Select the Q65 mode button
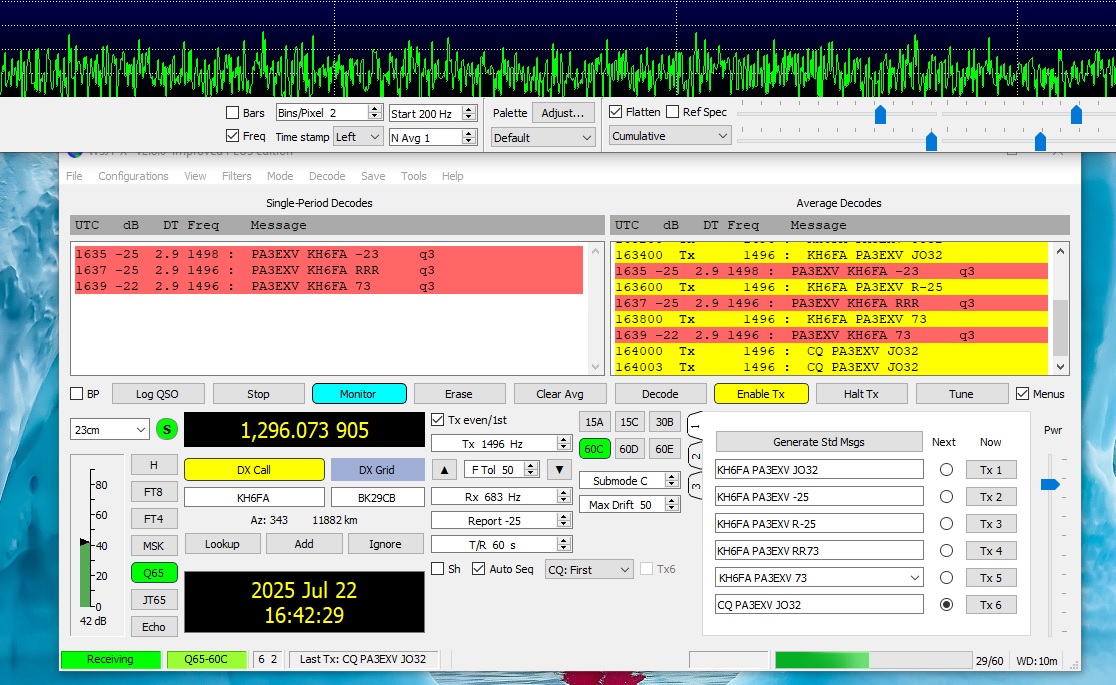 pos(154,573)
